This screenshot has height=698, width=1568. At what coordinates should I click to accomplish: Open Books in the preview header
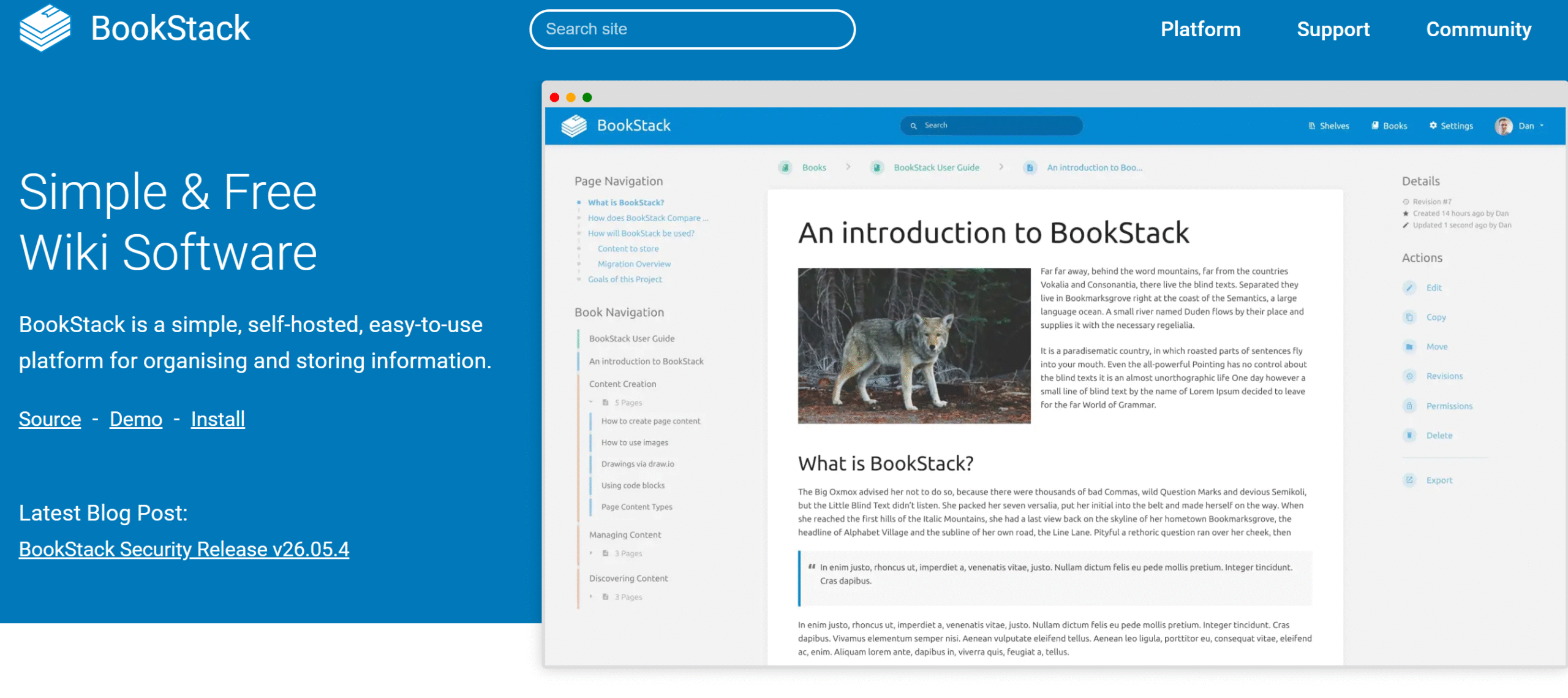pos(1389,126)
